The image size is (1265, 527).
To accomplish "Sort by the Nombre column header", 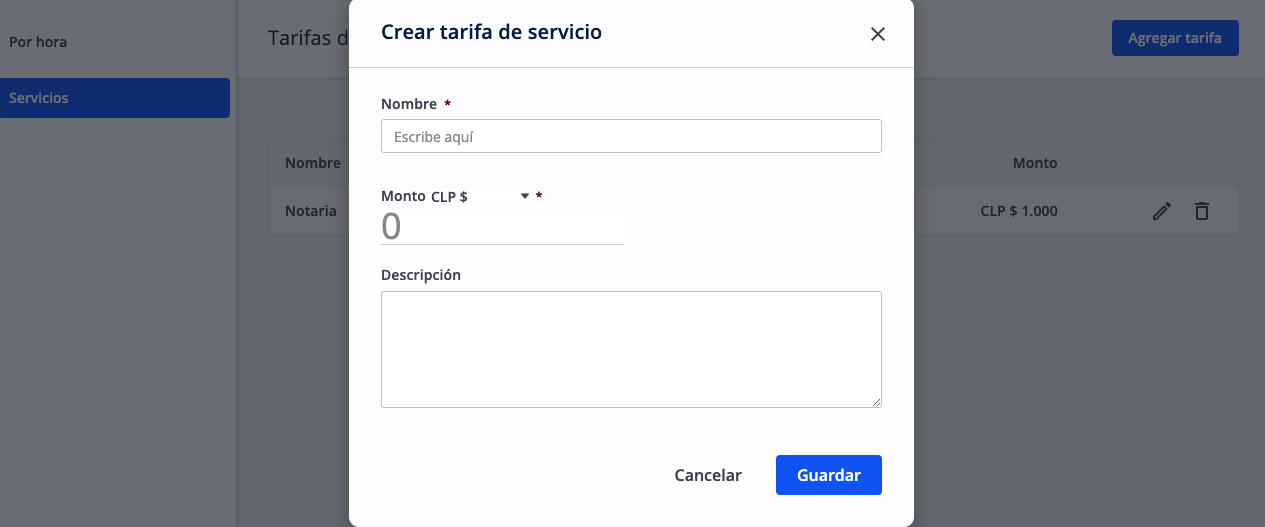I will tap(313, 163).
